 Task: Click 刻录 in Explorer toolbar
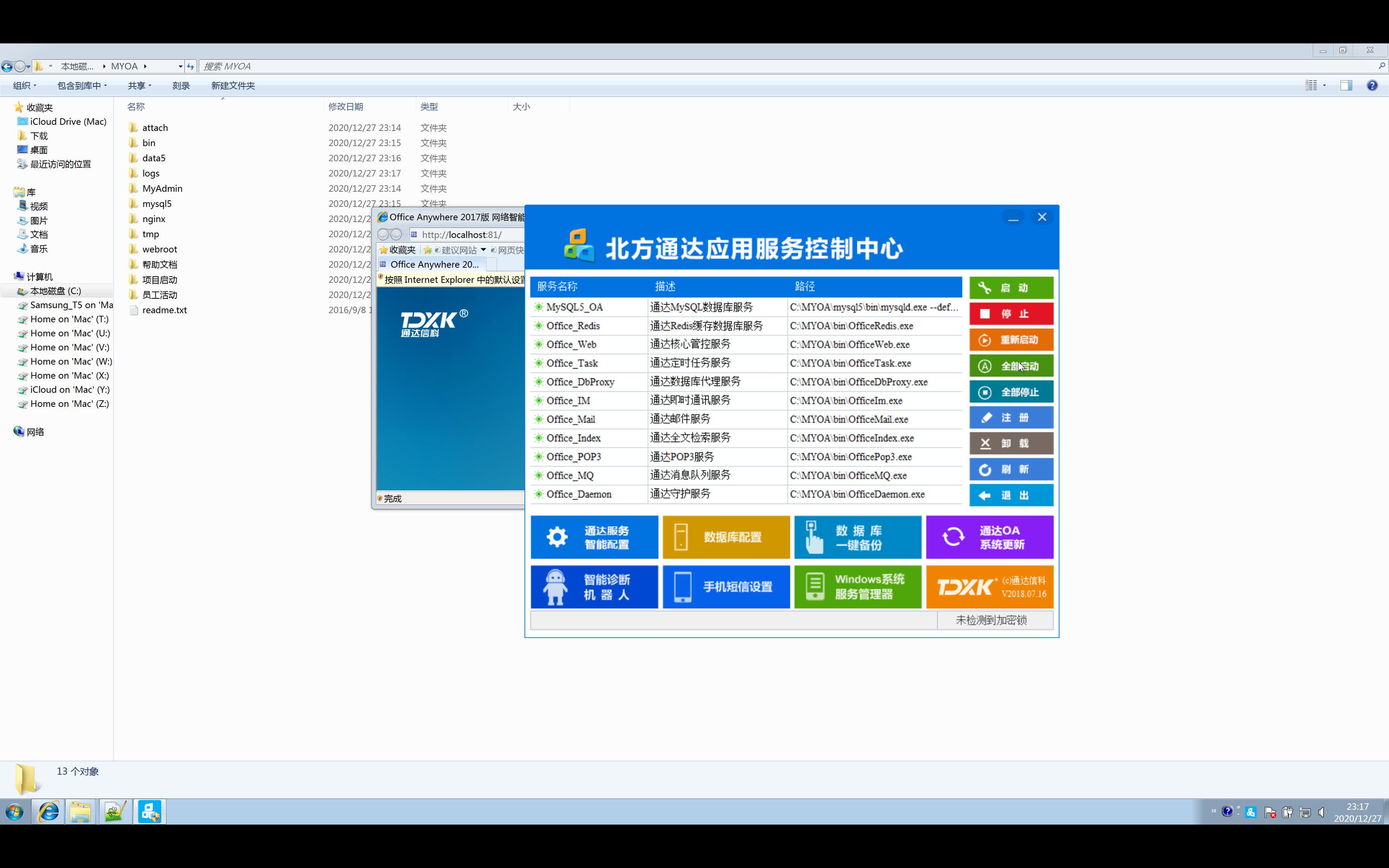pos(181,86)
